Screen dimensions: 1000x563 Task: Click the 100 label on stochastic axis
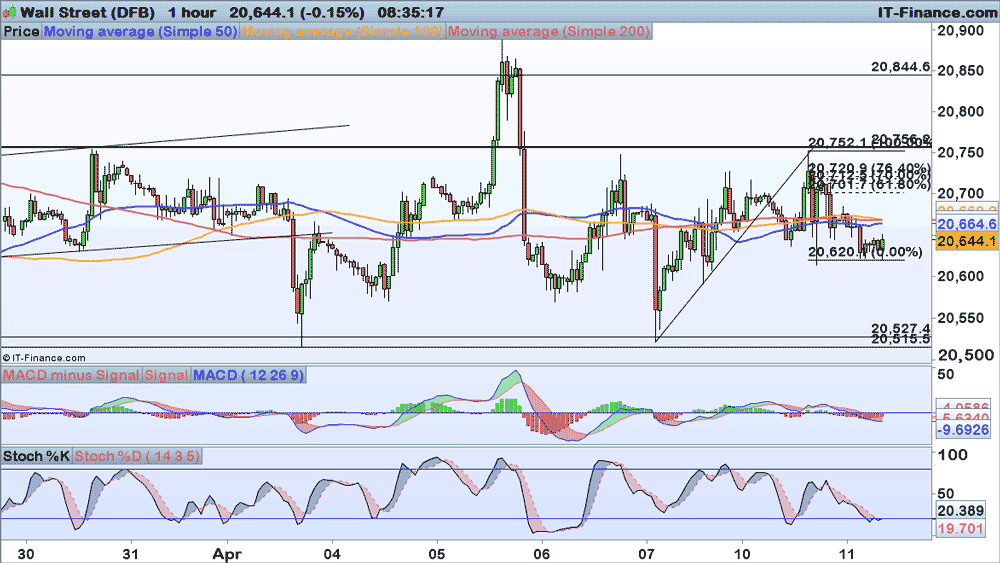click(x=953, y=455)
